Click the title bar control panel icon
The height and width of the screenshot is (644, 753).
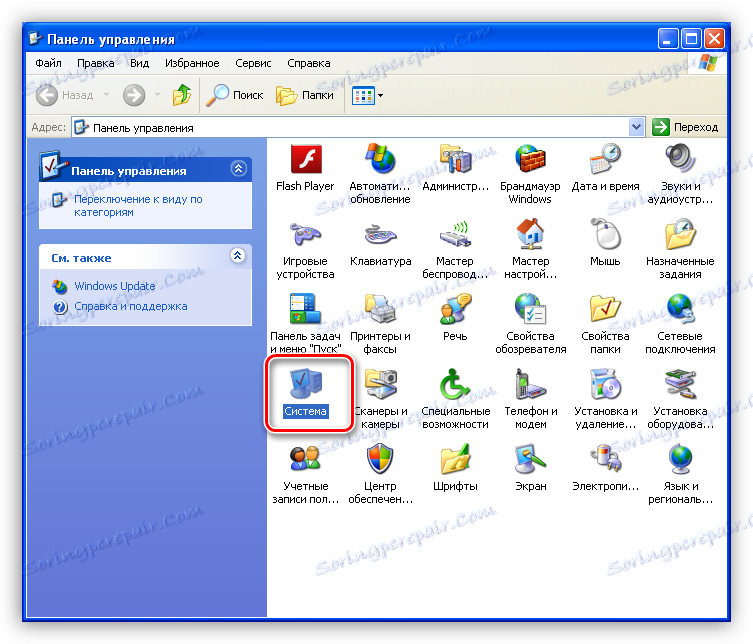coord(35,38)
